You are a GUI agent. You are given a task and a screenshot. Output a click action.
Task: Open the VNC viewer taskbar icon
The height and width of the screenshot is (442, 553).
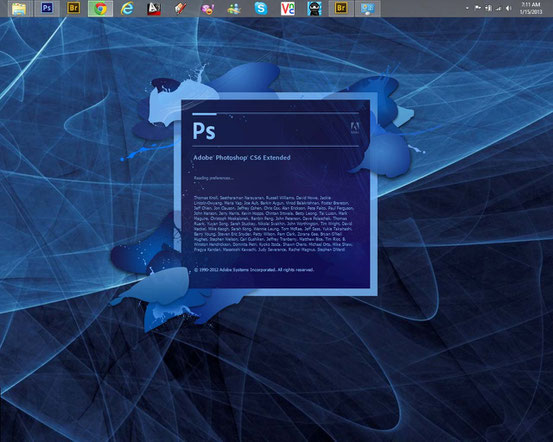coord(288,8)
